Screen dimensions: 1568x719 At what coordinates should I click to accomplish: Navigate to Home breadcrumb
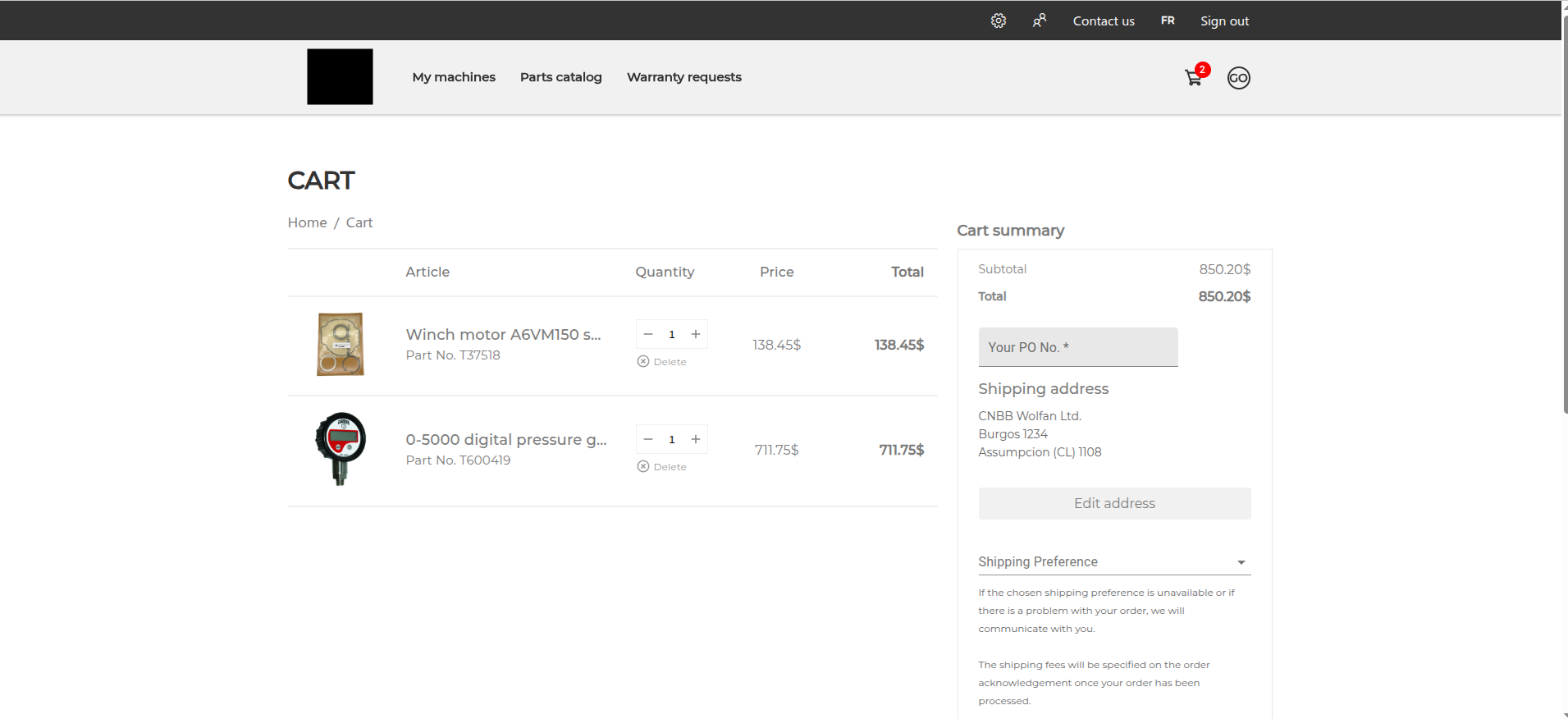point(307,222)
